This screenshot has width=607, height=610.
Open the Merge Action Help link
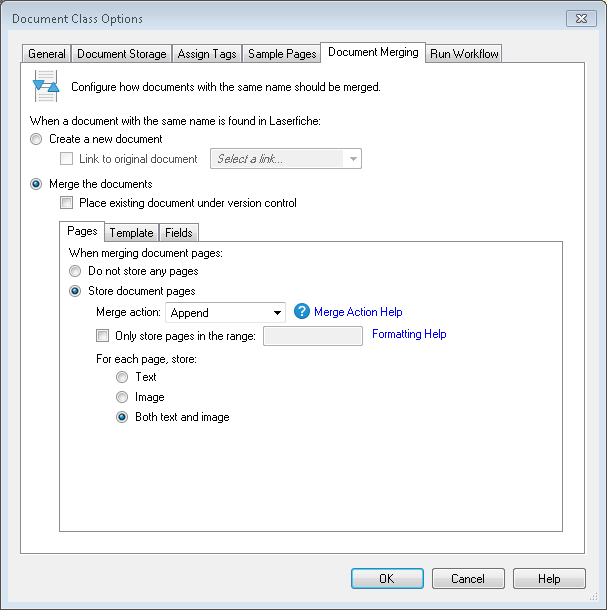tap(358, 312)
